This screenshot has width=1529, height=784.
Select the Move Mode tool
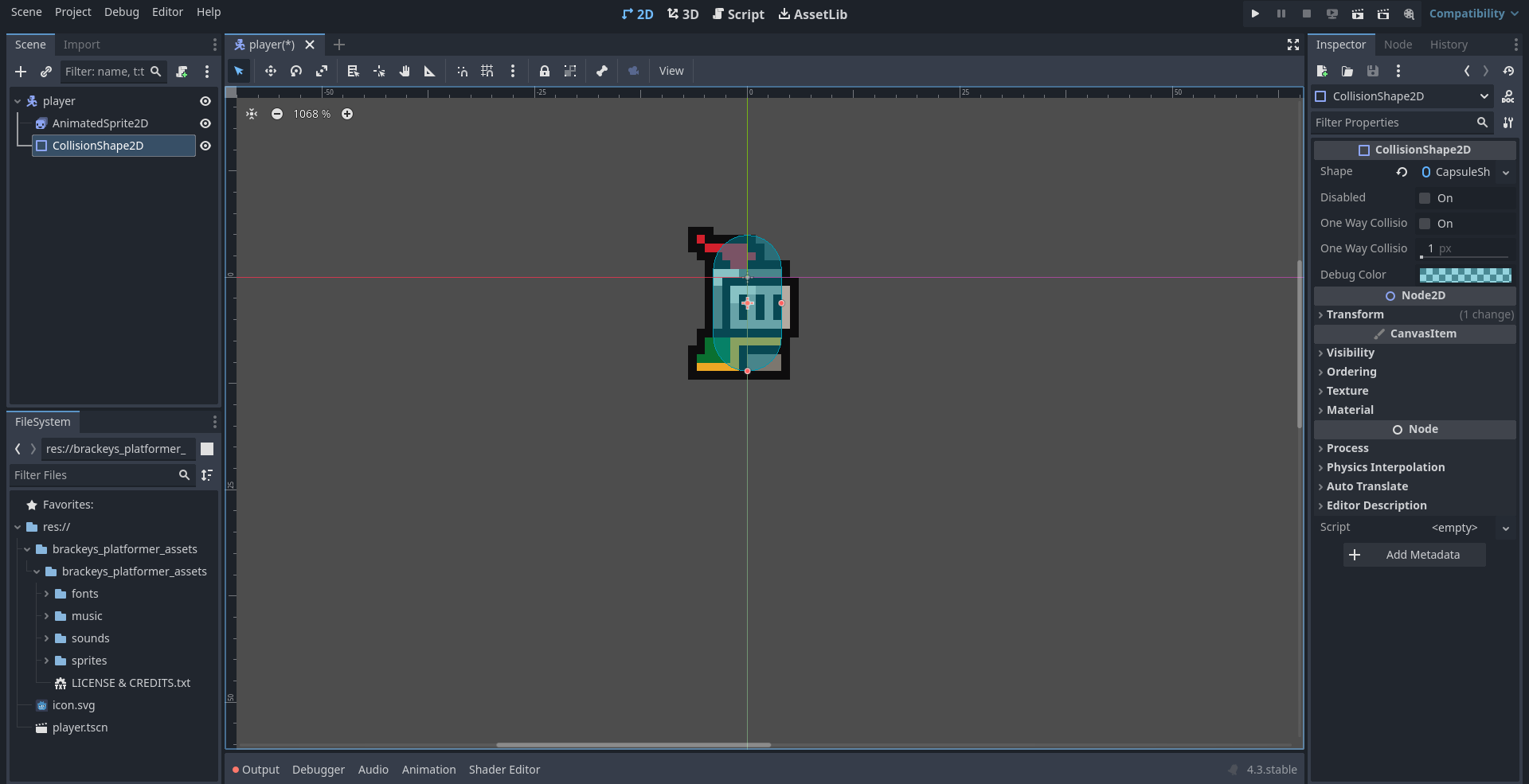click(x=271, y=71)
